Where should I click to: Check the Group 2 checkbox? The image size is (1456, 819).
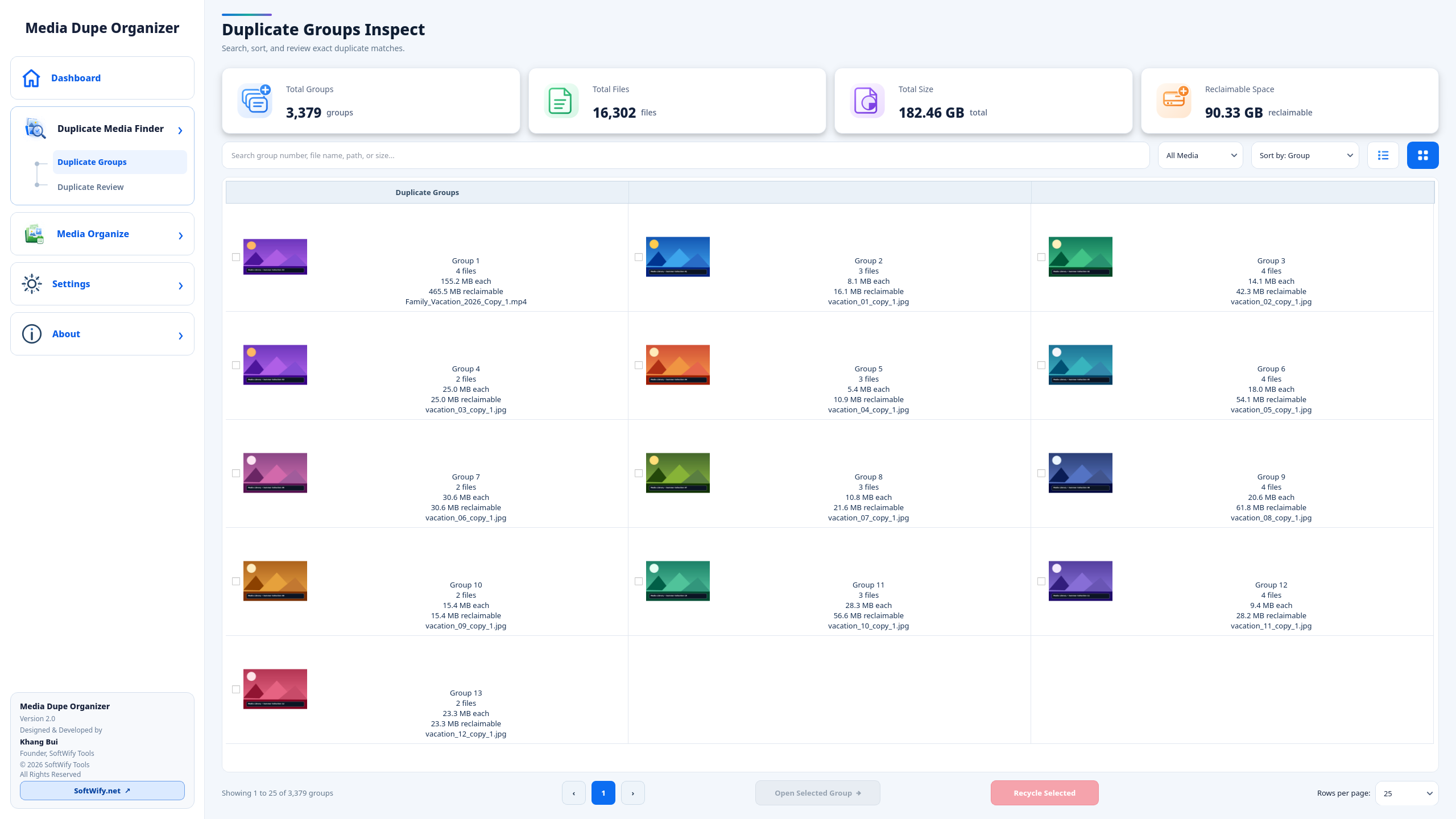point(639,257)
